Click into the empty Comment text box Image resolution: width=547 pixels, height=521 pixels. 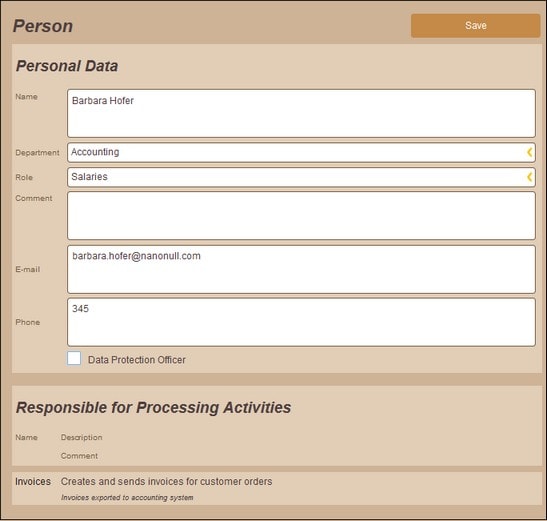[x=301, y=215]
